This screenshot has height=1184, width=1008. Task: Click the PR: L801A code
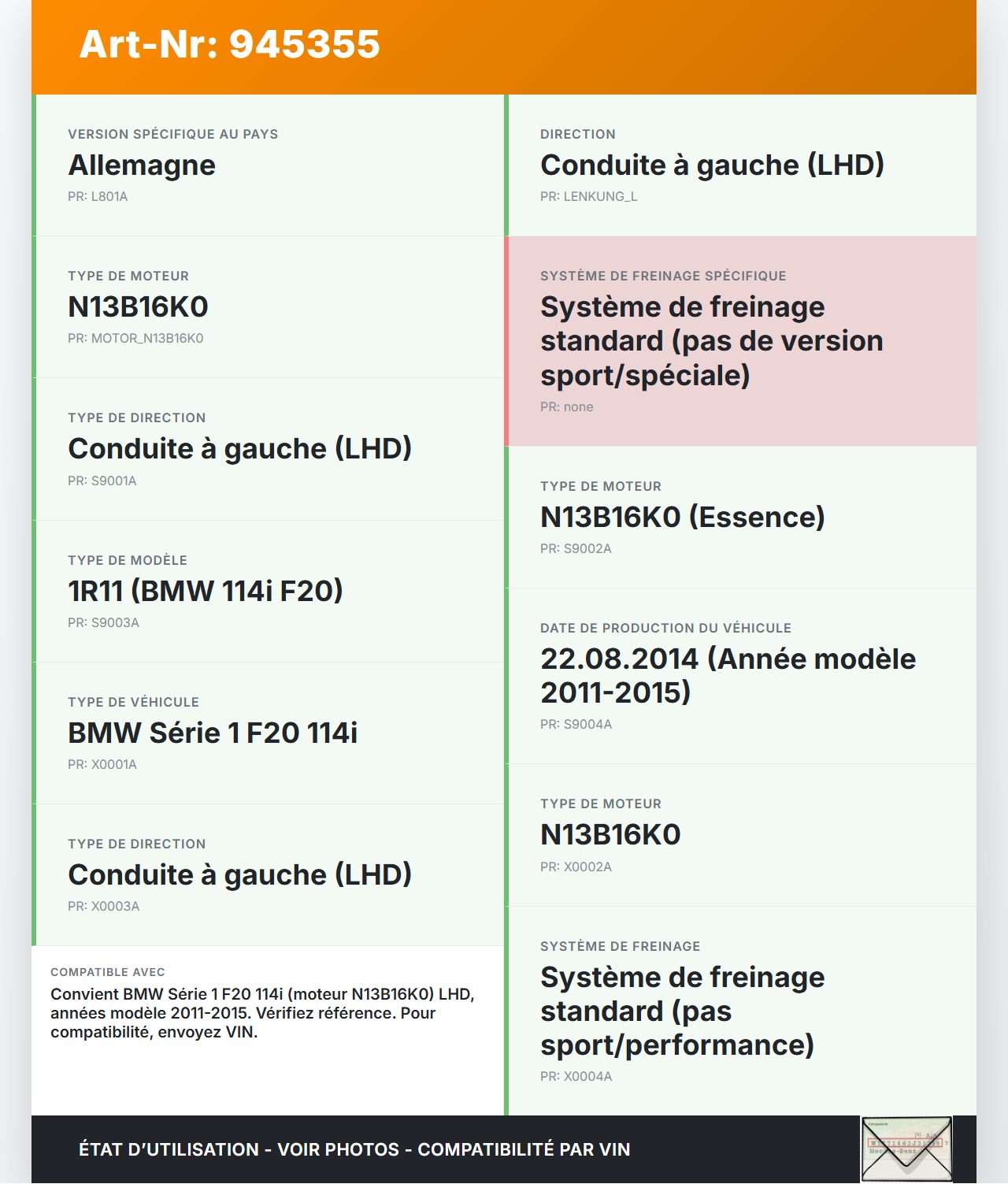(x=98, y=197)
